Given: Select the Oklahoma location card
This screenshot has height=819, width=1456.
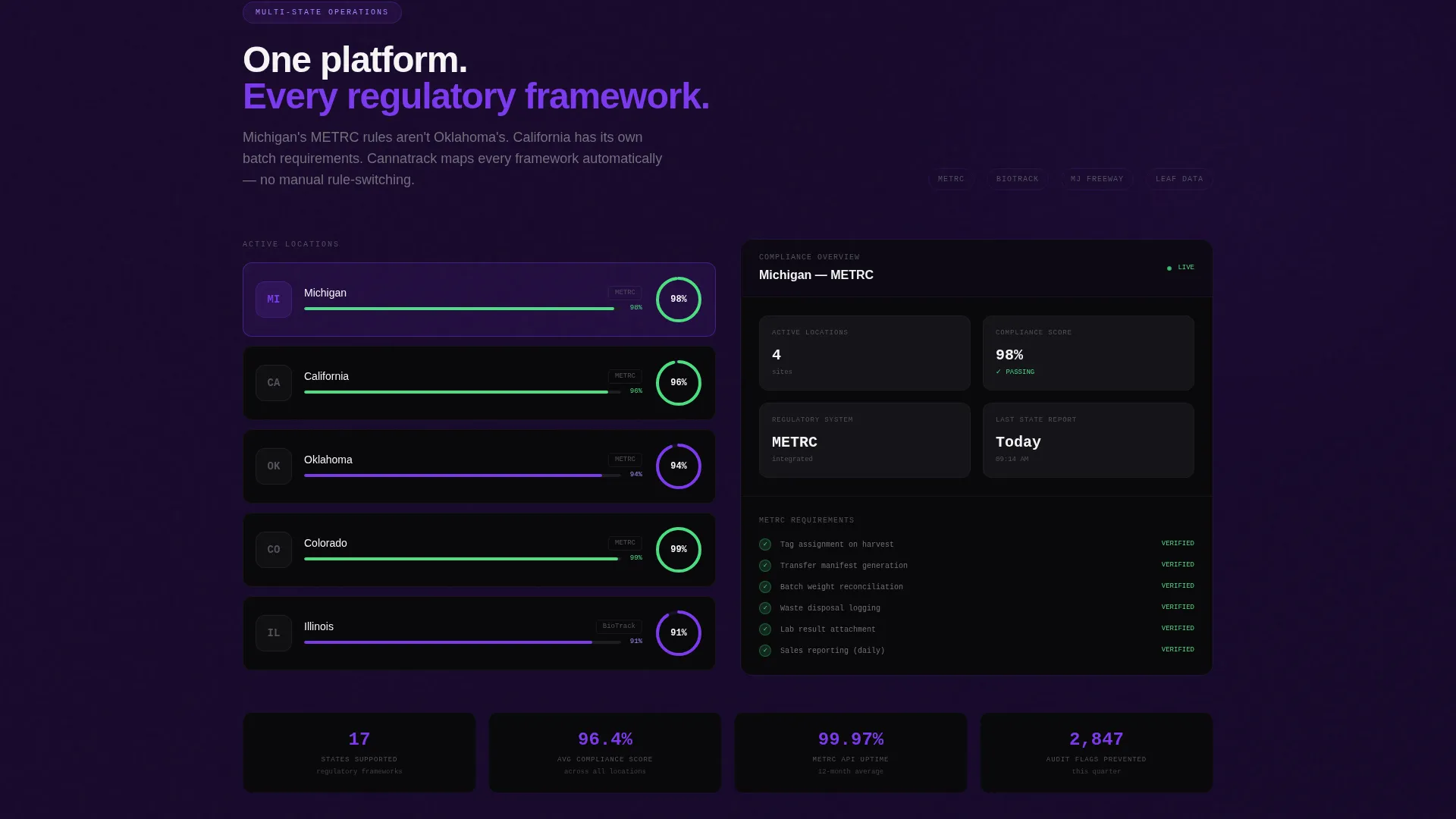Looking at the screenshot, I should coord(479,466).
